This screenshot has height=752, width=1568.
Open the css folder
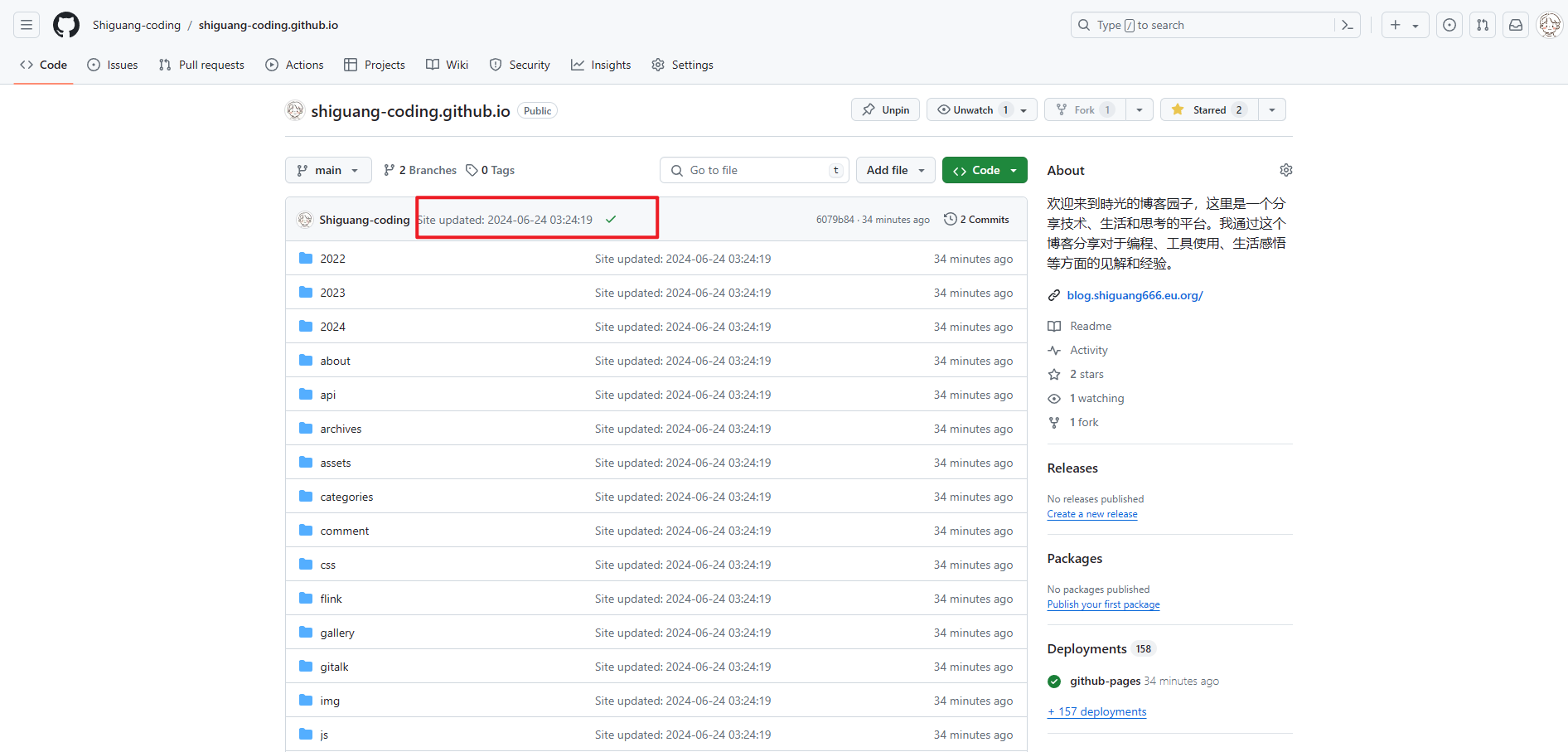[x=328, y=565]
